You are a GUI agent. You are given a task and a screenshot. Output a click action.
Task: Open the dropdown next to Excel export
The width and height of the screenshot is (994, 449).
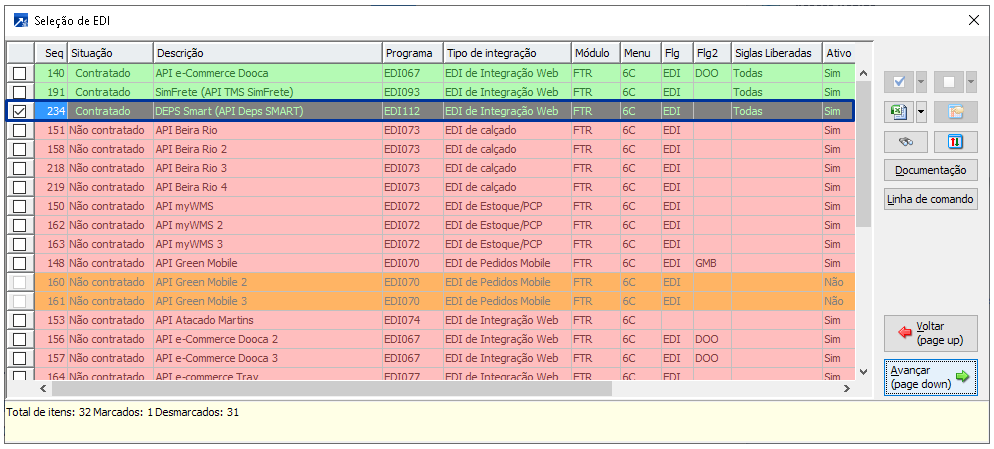(921, 111)
